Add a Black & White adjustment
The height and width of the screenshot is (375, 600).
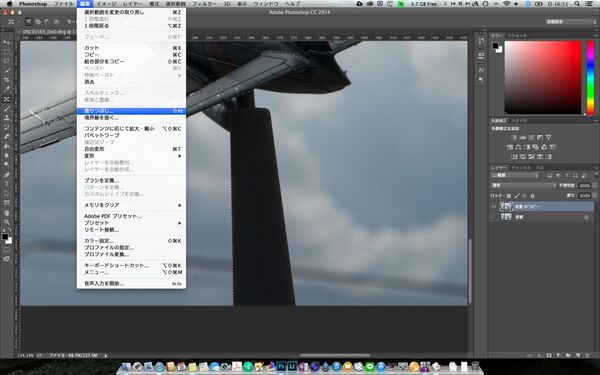tap(527, 147)
